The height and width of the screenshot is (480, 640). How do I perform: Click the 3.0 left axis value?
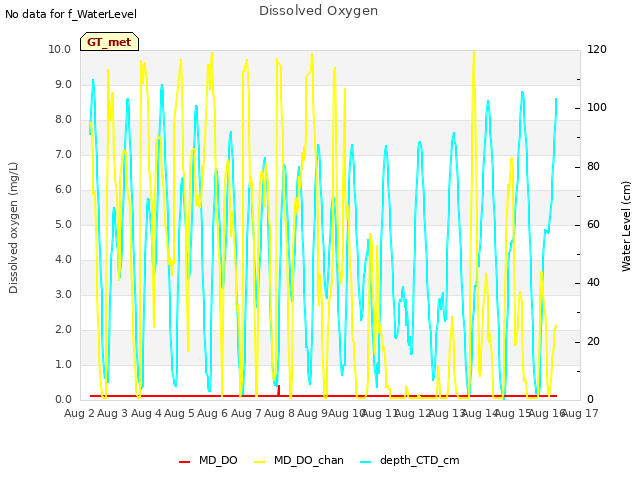63,295
